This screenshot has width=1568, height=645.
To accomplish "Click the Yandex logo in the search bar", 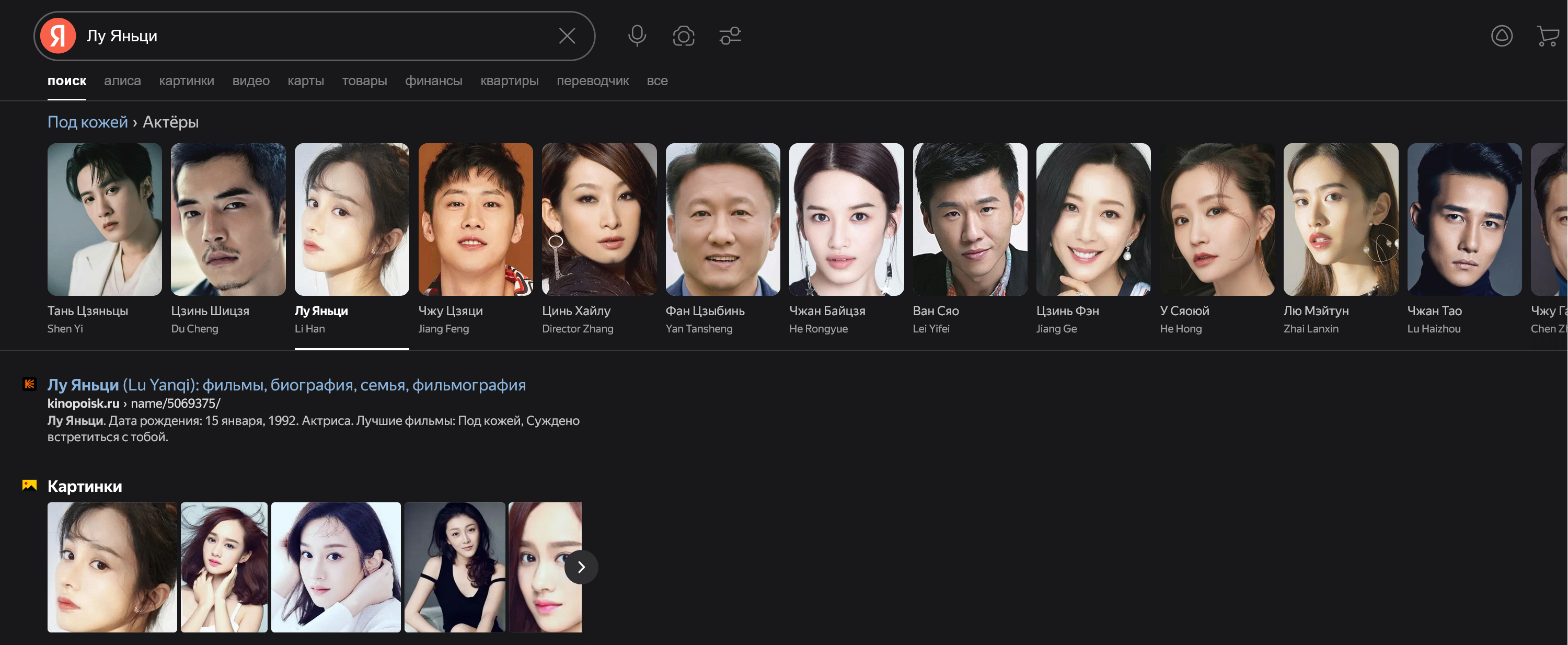I will click(58, 36).
